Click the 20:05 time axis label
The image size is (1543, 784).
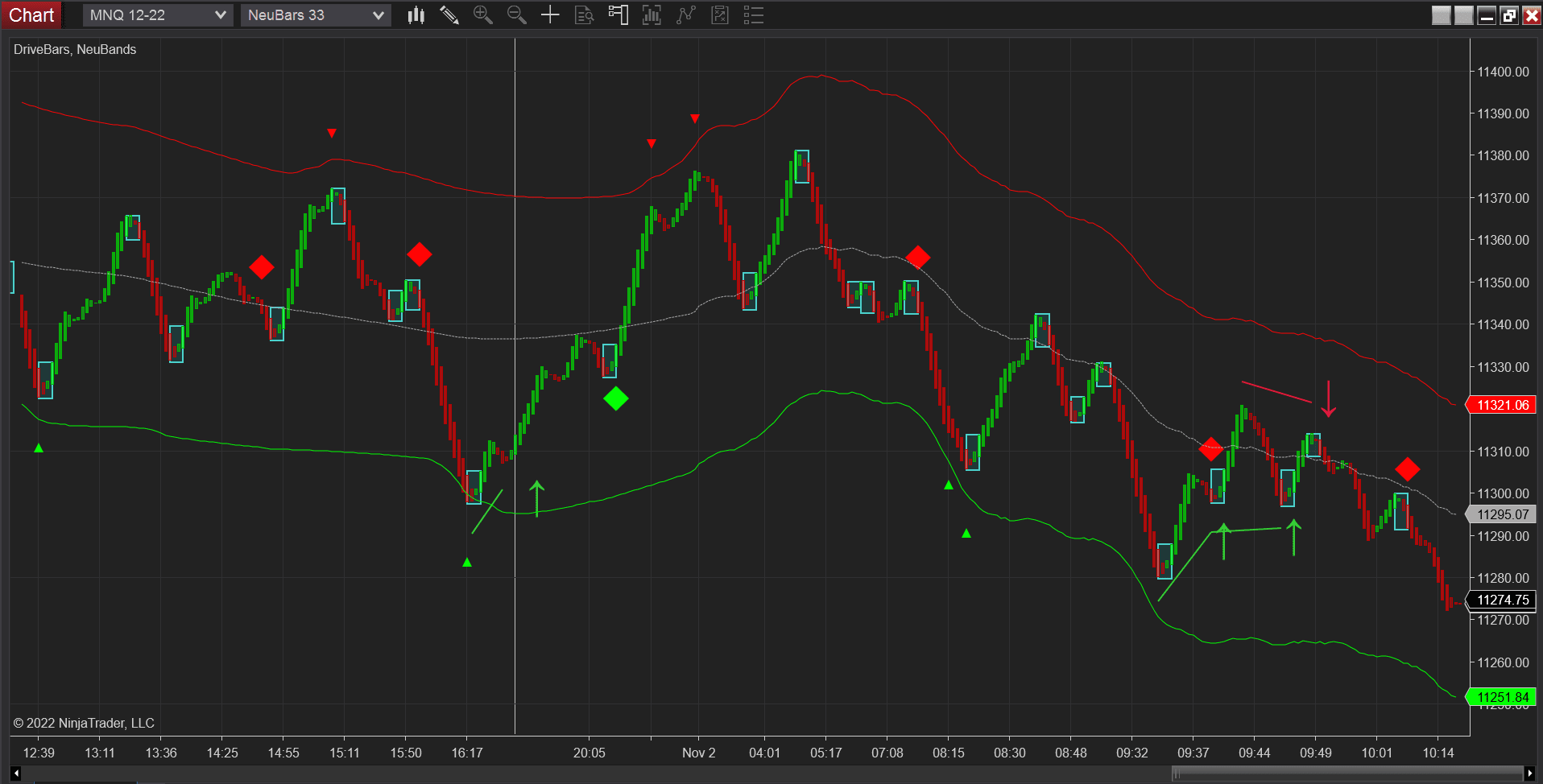589,753
